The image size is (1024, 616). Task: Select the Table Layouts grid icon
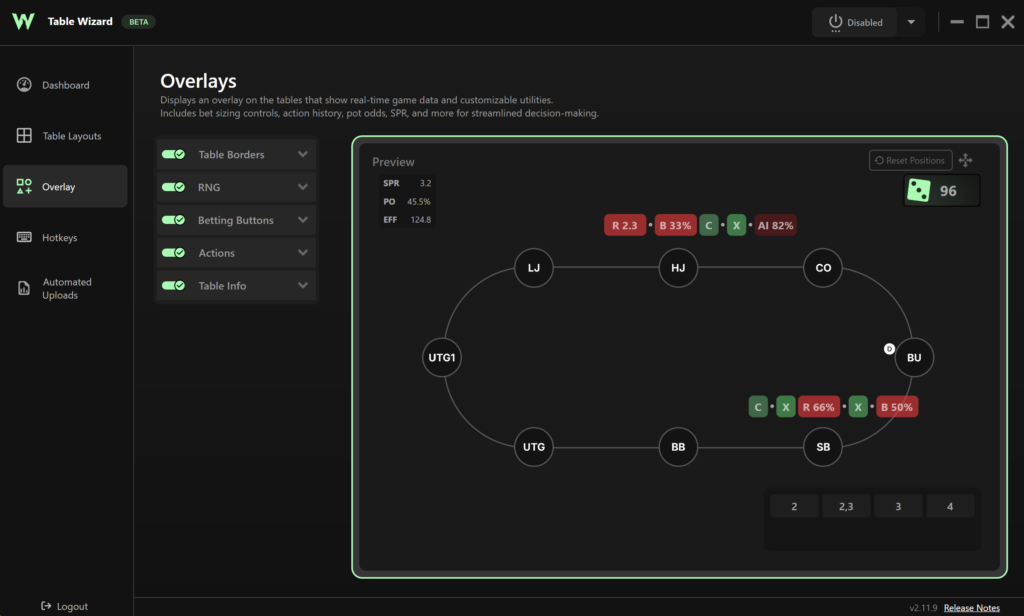(x=24, y=135)
